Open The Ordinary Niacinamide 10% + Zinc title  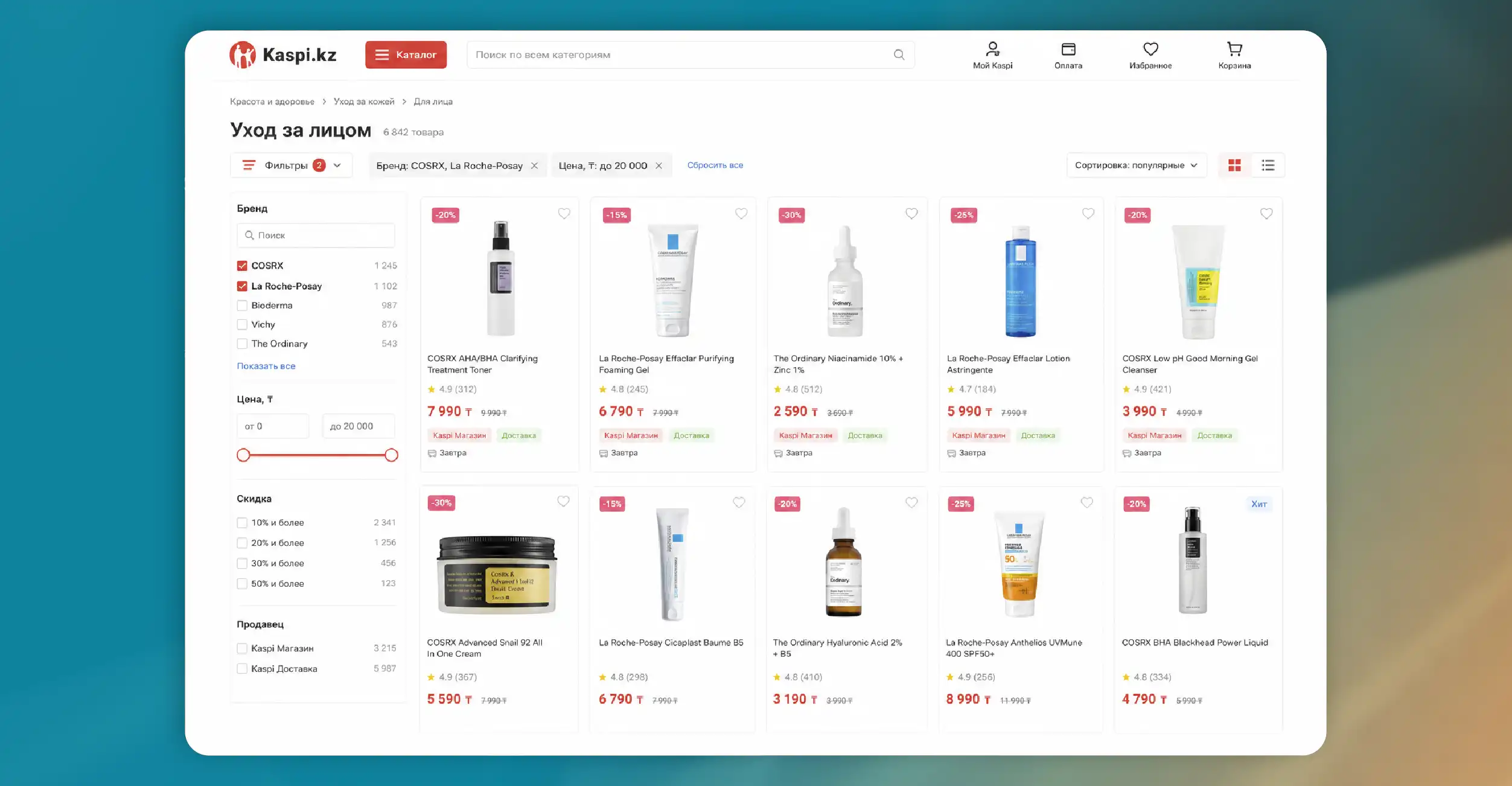click(838, 364)
